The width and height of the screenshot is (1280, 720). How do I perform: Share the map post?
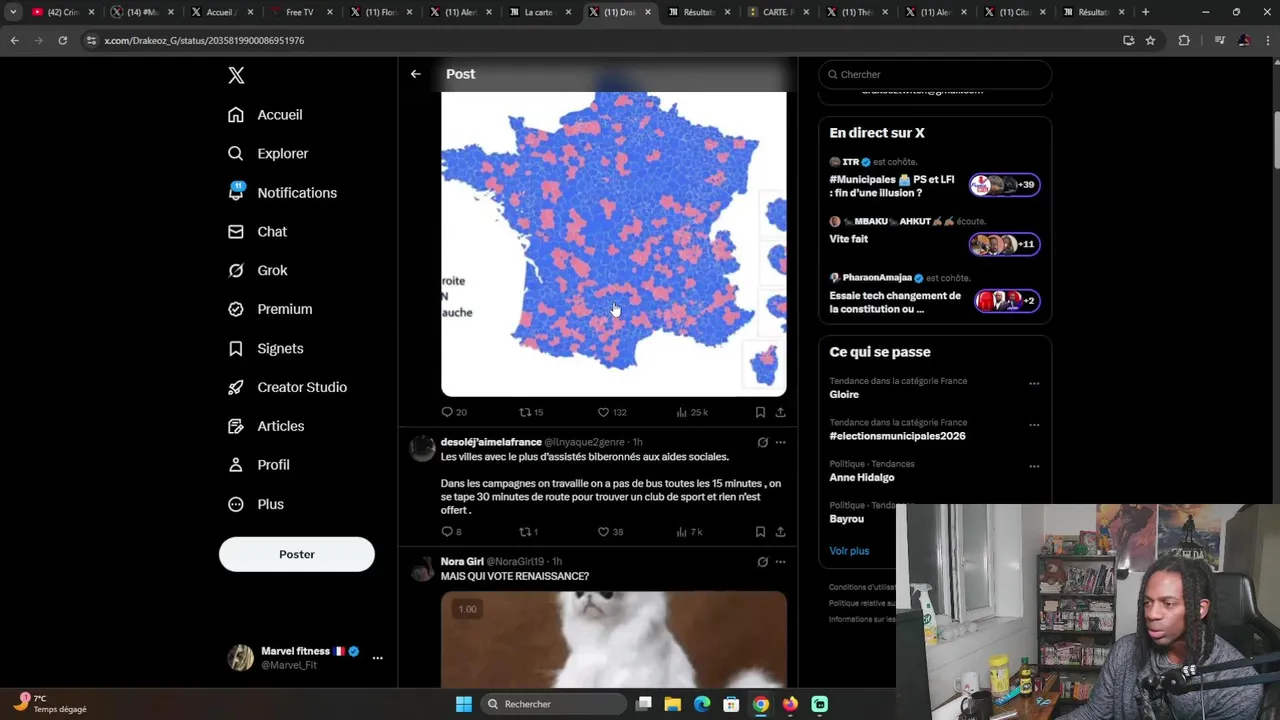tap(780, 412)
